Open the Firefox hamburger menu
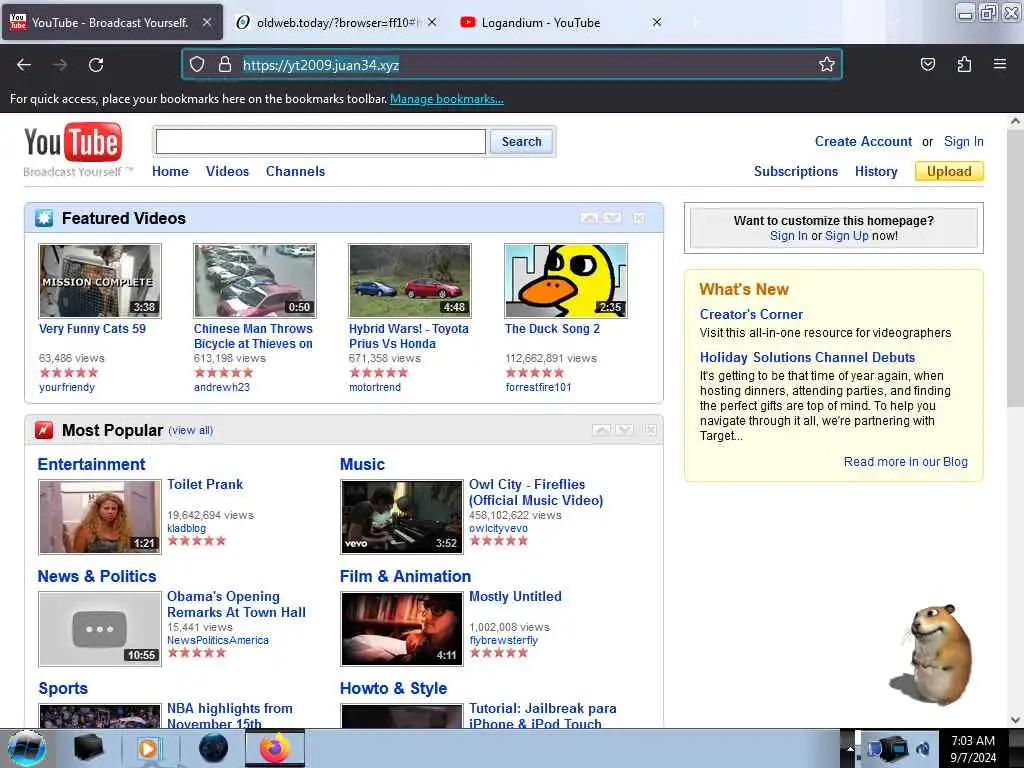Screen dimensions: 1024x768 click(x=1000, y=64)
